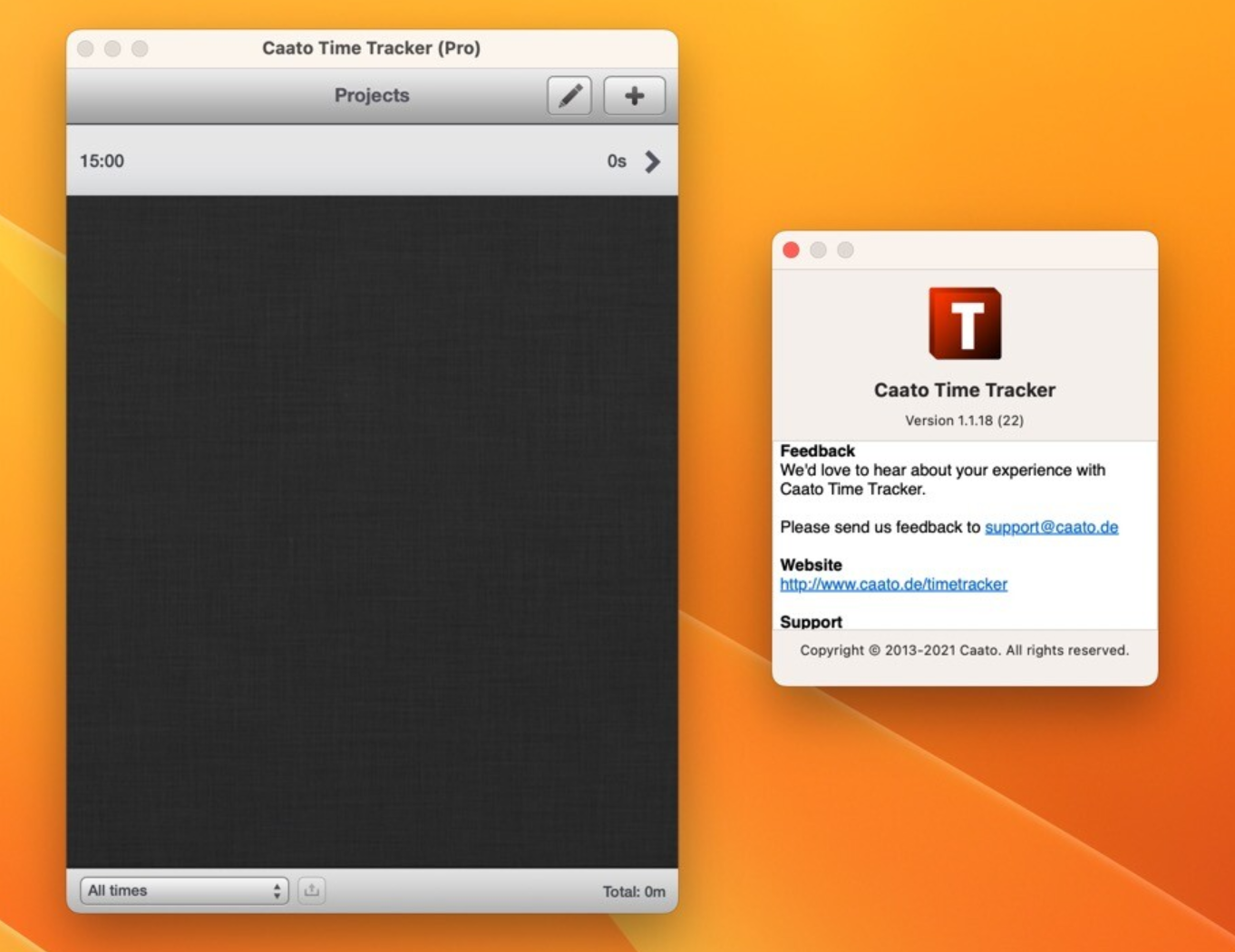This screenshot has height=952, width=1235.
Task: Click the Caato Time Tracker (Pro) window title
Action: [x=371, y=48]
